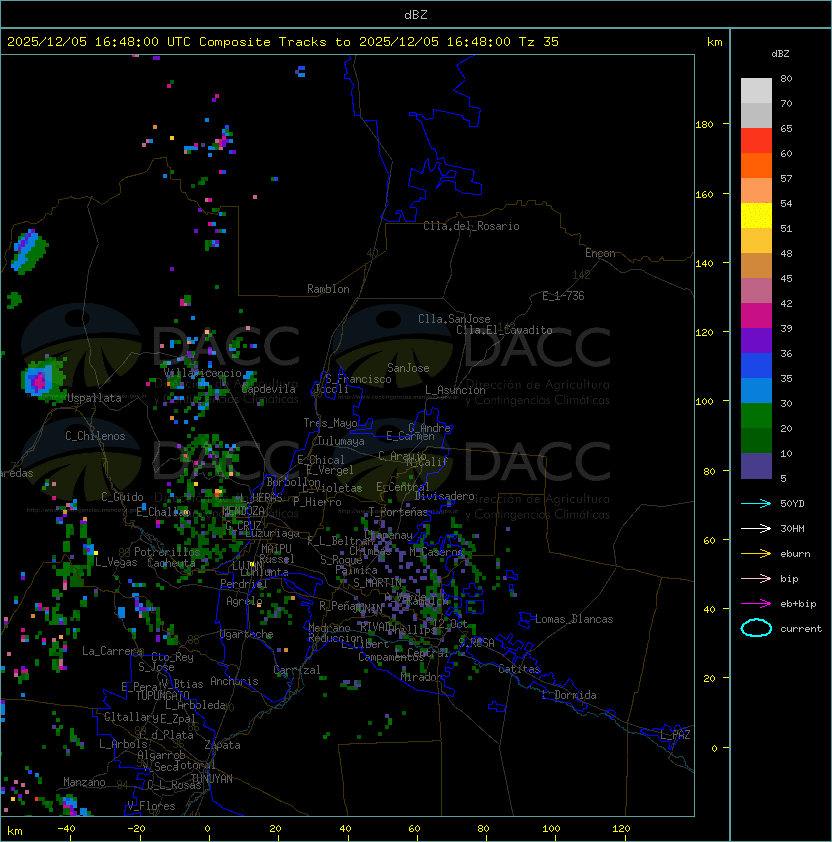The height and width of the screenshot is (842, 832).
Task: Click the 5 dBZ dark purple swatch
Action: tap(756, 466)
